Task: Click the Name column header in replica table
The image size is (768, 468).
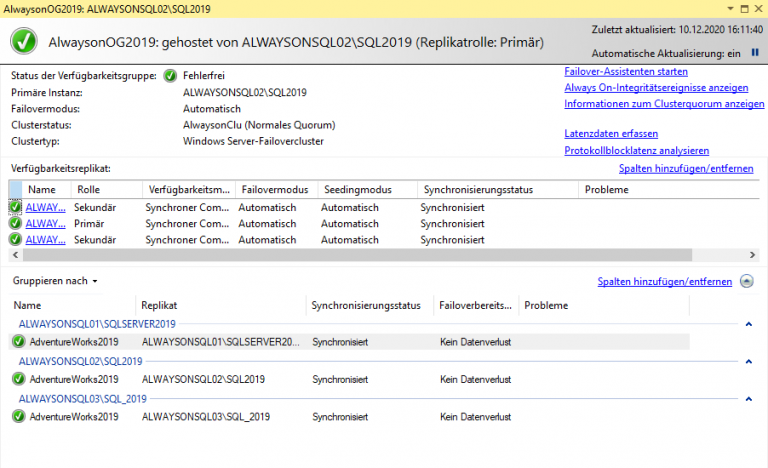Action: tap(47, 190)
